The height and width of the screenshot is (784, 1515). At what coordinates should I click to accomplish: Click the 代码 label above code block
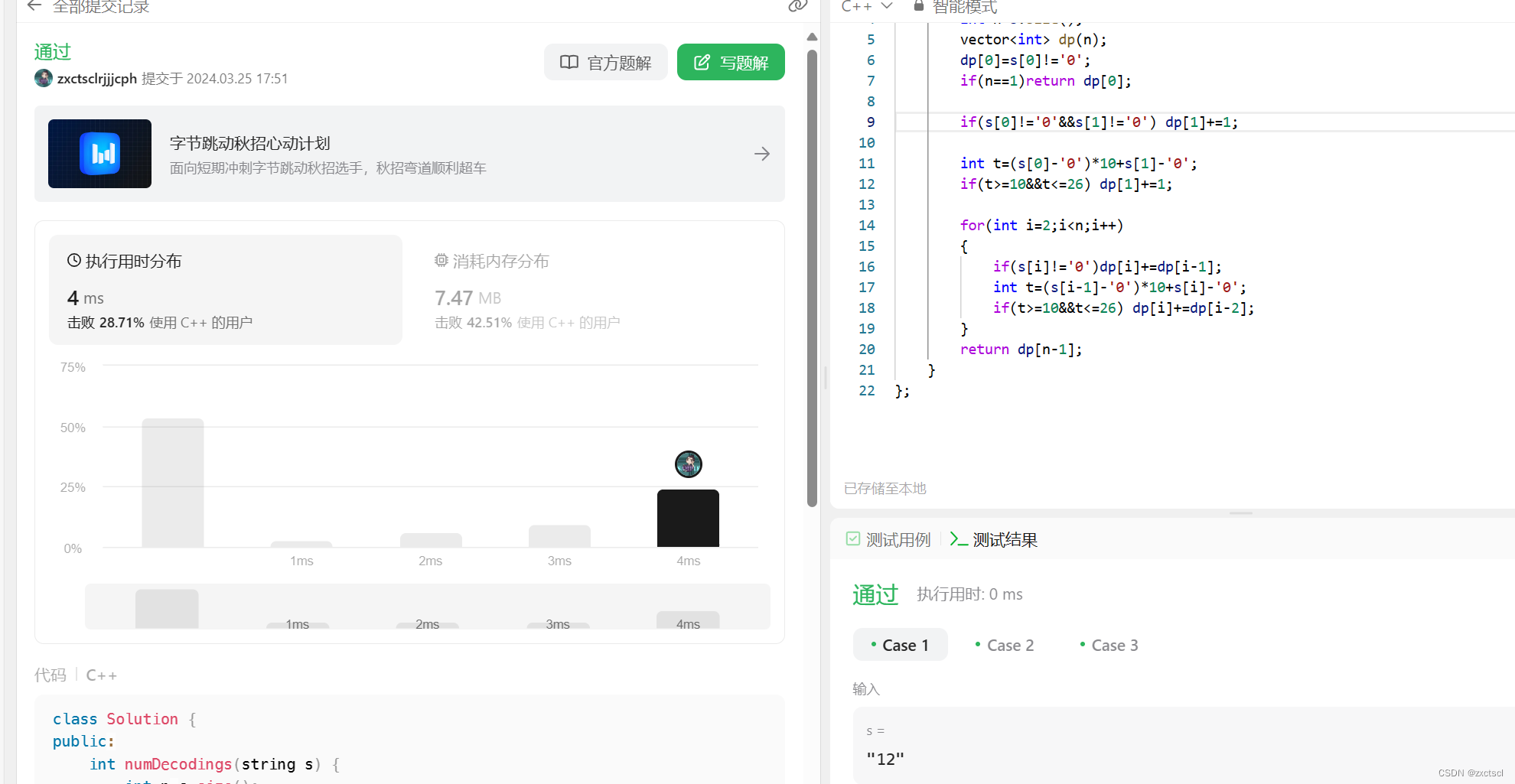click(x=50, y=675)
